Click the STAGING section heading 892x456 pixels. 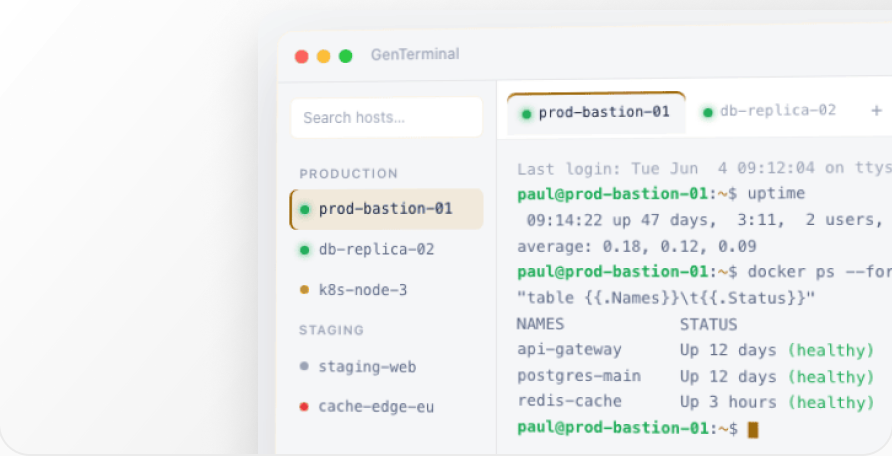(332, 330)
